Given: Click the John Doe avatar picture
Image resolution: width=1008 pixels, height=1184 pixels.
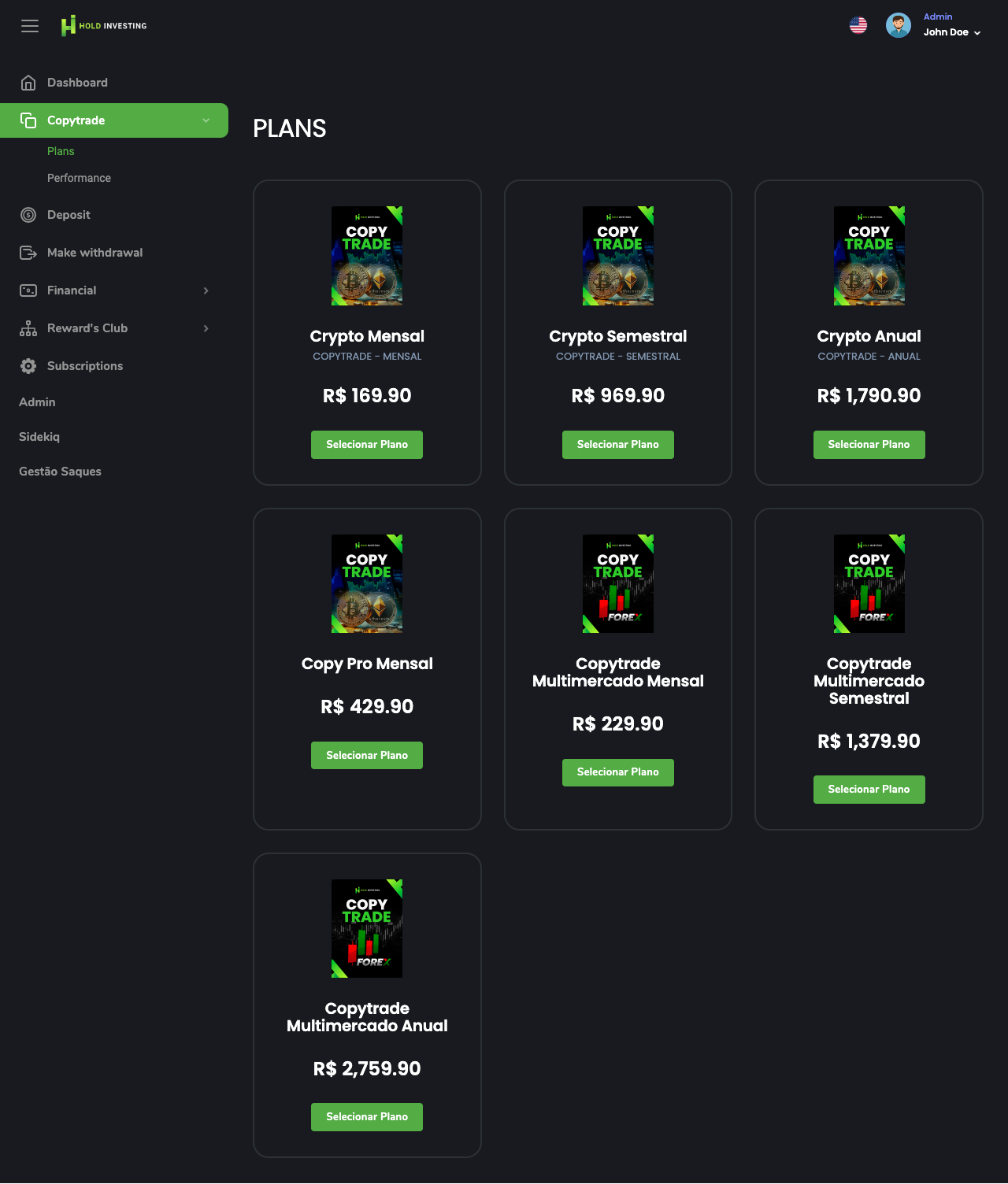Looking at the screenshot, I should tap(898, 25).
